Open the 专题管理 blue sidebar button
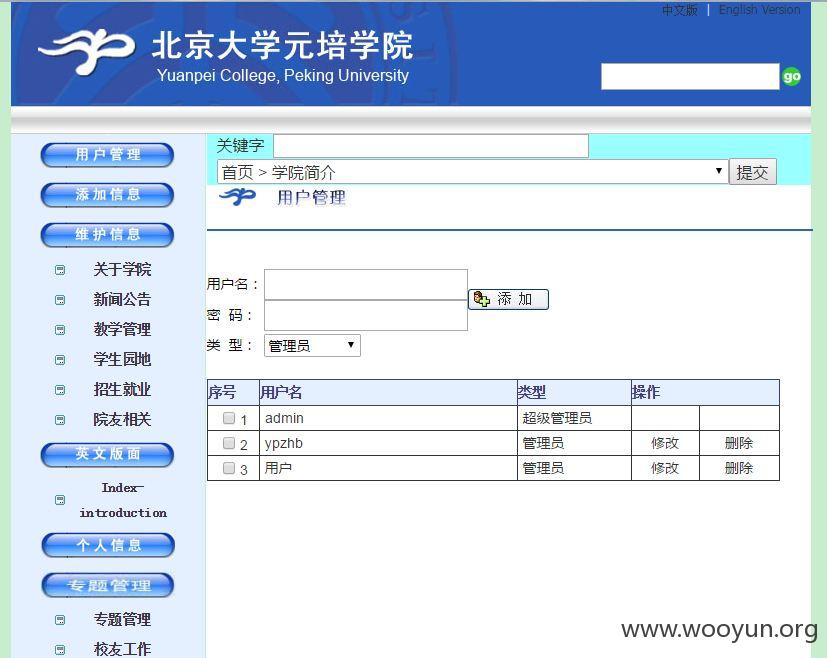Screen dimensions: 827x658 tap(108, 585)
